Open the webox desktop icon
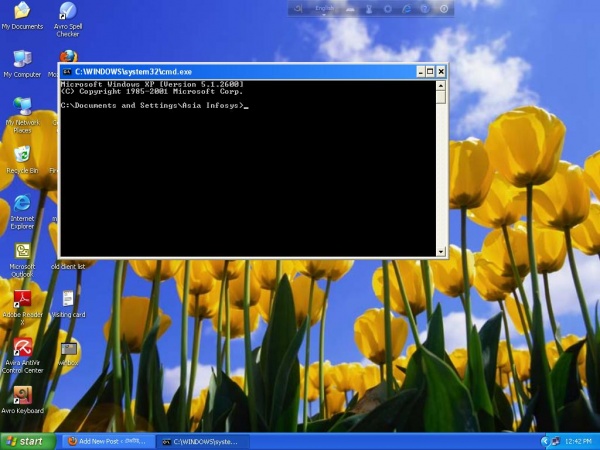600x450 pixels. 68,354
